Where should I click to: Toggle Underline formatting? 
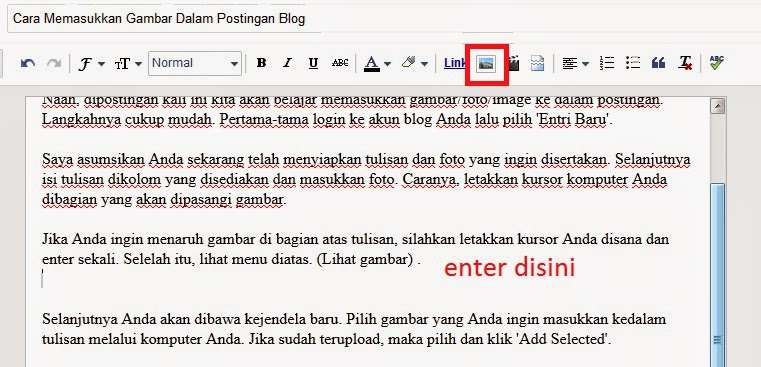313,63
